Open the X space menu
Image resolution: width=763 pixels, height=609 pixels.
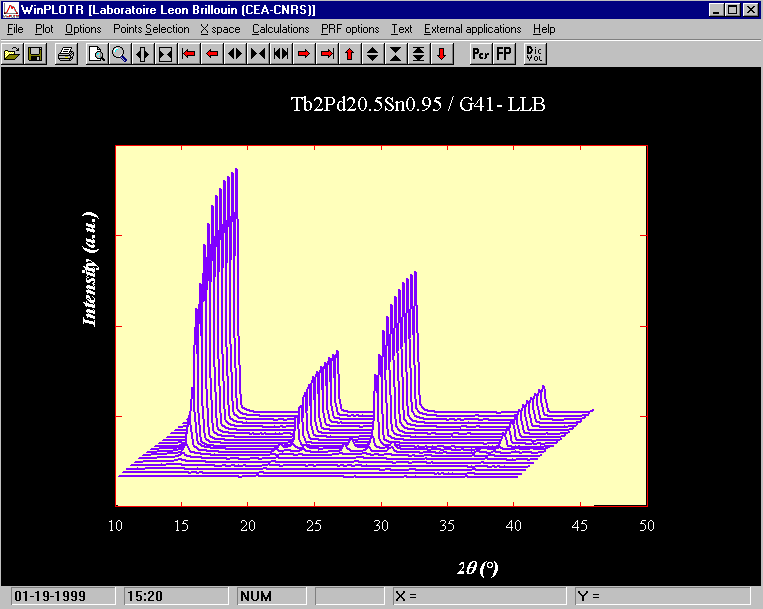(x=220, y=29)
